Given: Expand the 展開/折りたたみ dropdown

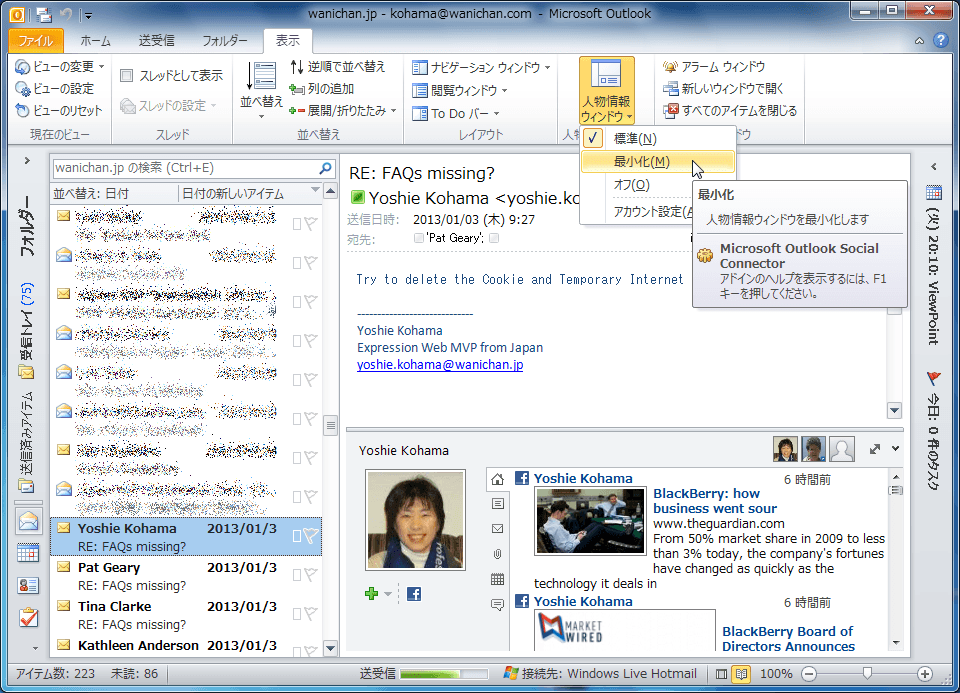Looking at the screenshot, I should click(343, 111).
